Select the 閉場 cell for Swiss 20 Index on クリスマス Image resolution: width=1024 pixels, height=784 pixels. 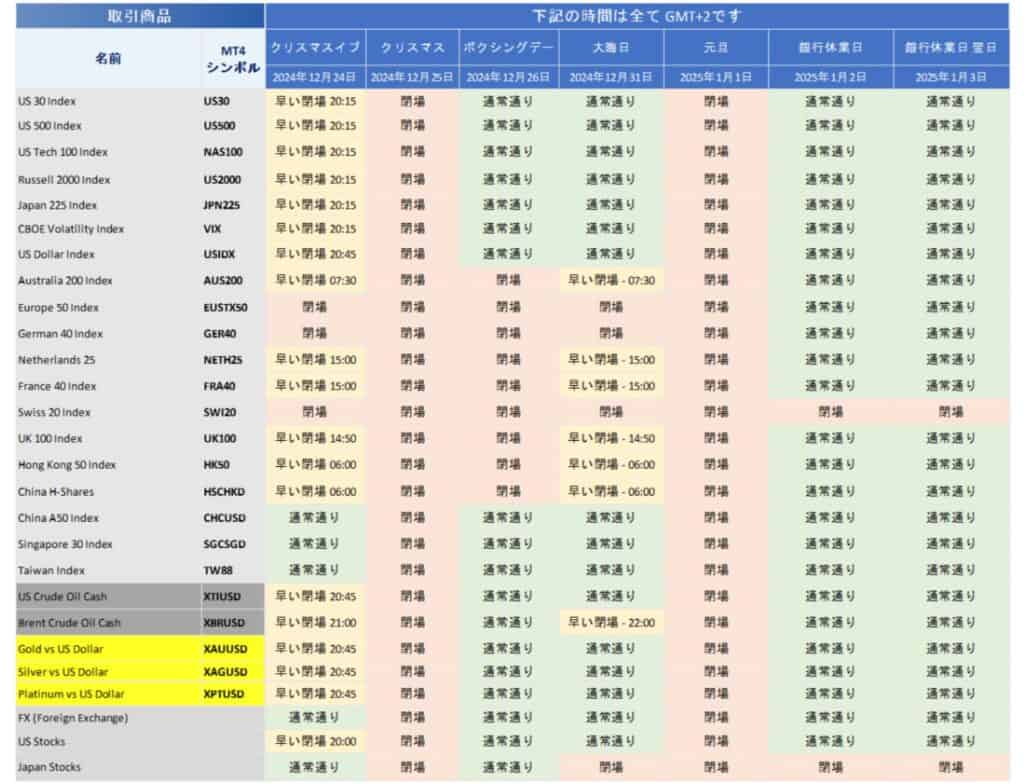[412, 412]
